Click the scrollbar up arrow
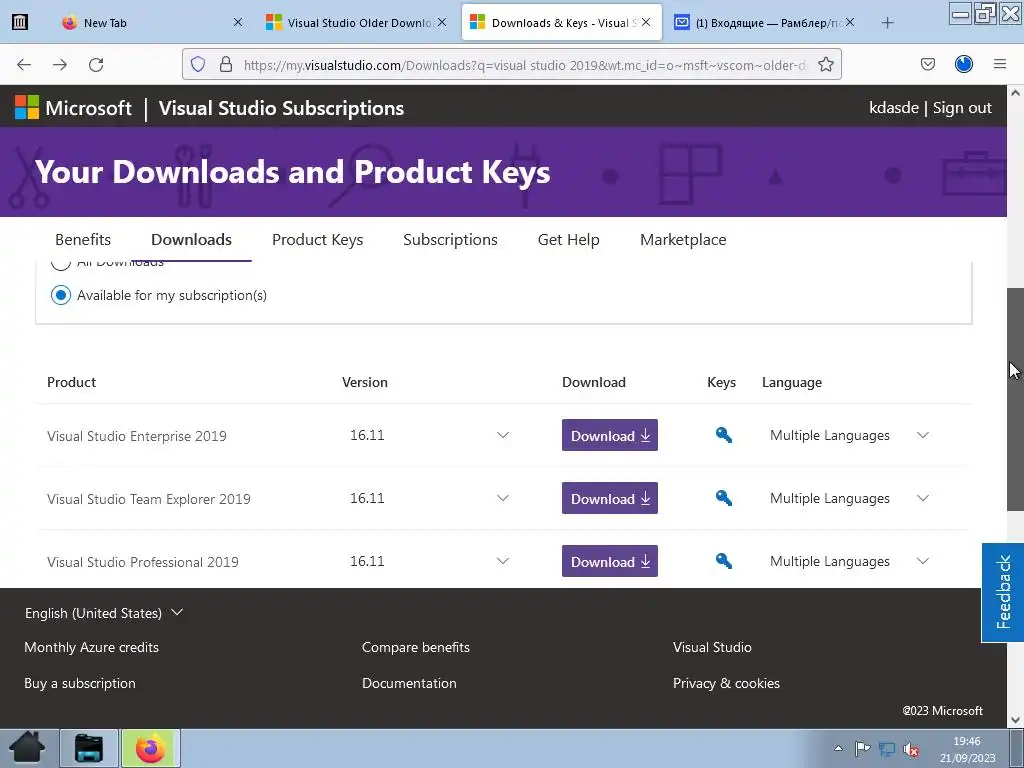 click(x=1016, y=93)
